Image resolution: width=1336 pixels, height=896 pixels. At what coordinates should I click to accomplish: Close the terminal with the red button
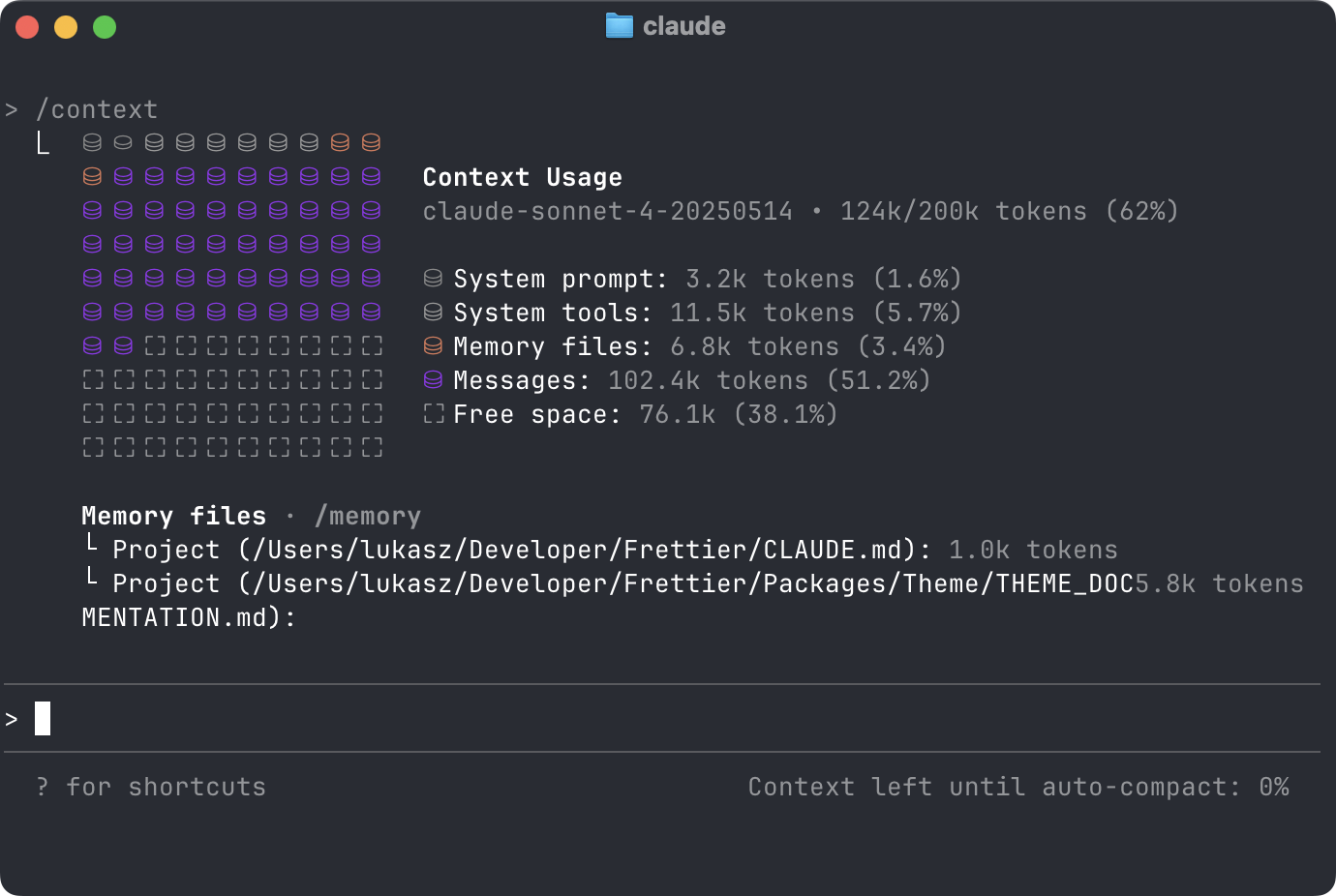coord(27,27)
